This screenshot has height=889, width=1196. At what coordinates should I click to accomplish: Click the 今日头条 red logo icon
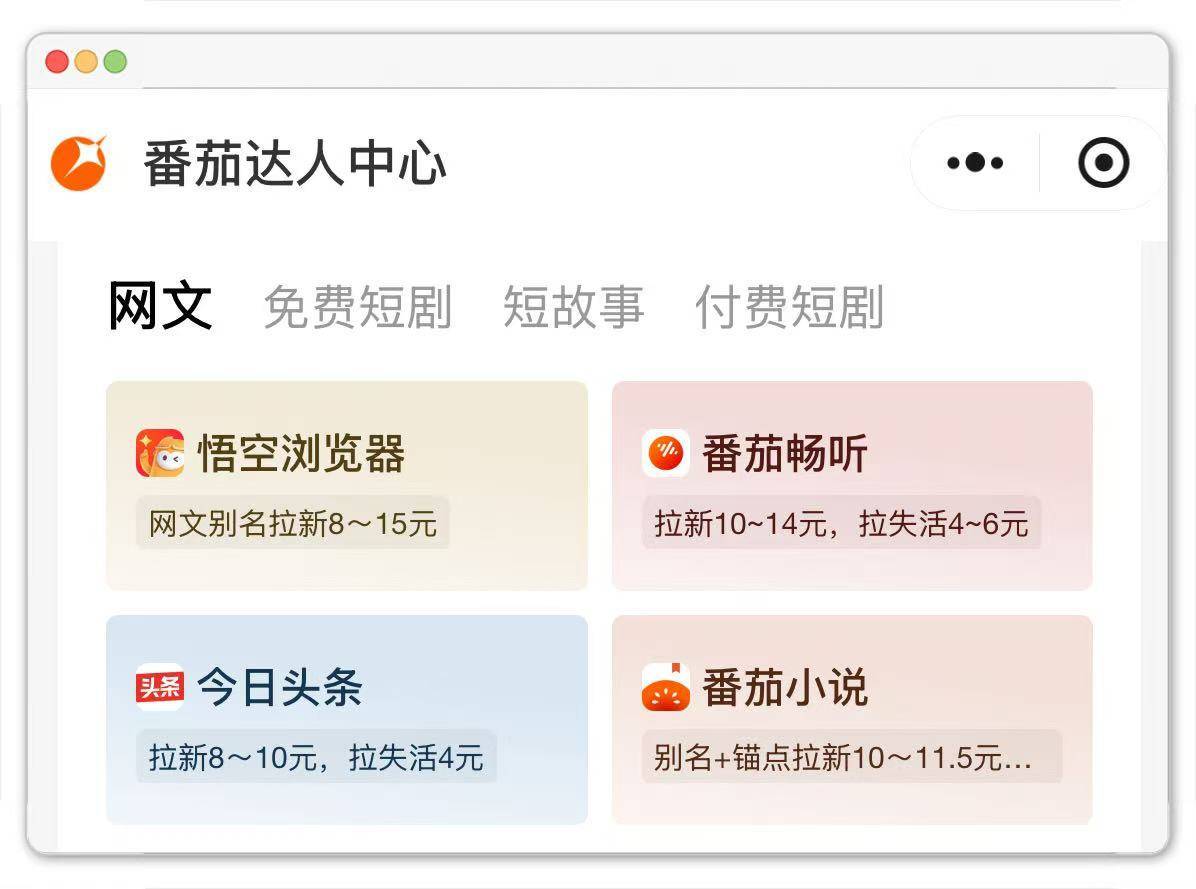pyautogui.click(x=160, y=687)
